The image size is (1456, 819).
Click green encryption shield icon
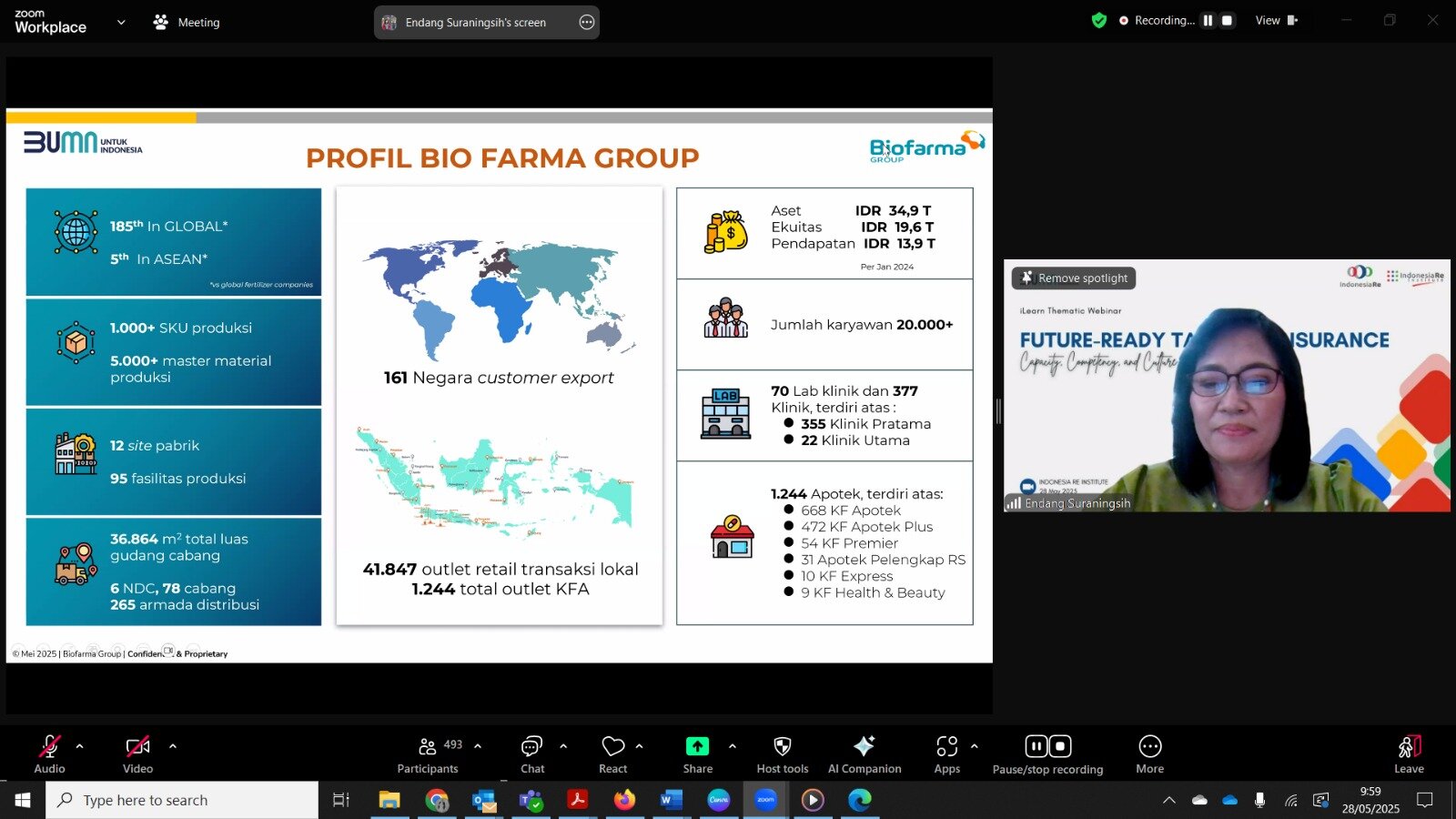(1099, 20)
